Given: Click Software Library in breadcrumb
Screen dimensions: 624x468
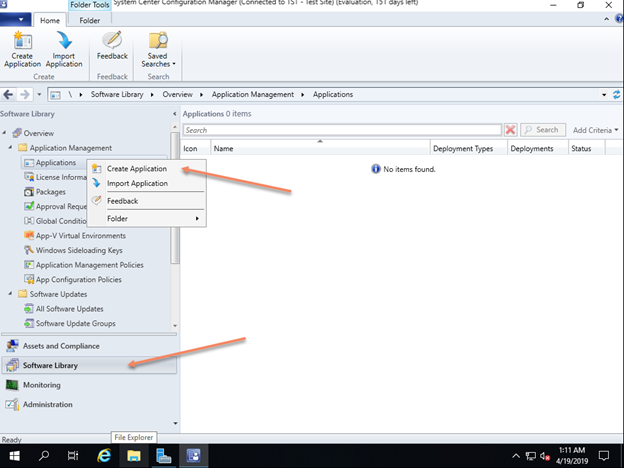Looking at the screenshot, I should coord(117,94).
